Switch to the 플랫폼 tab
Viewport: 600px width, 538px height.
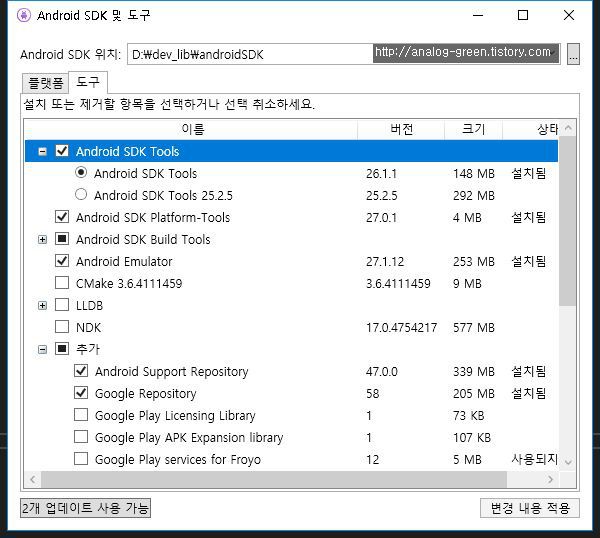pyautogui.click(x=46, y=83)
